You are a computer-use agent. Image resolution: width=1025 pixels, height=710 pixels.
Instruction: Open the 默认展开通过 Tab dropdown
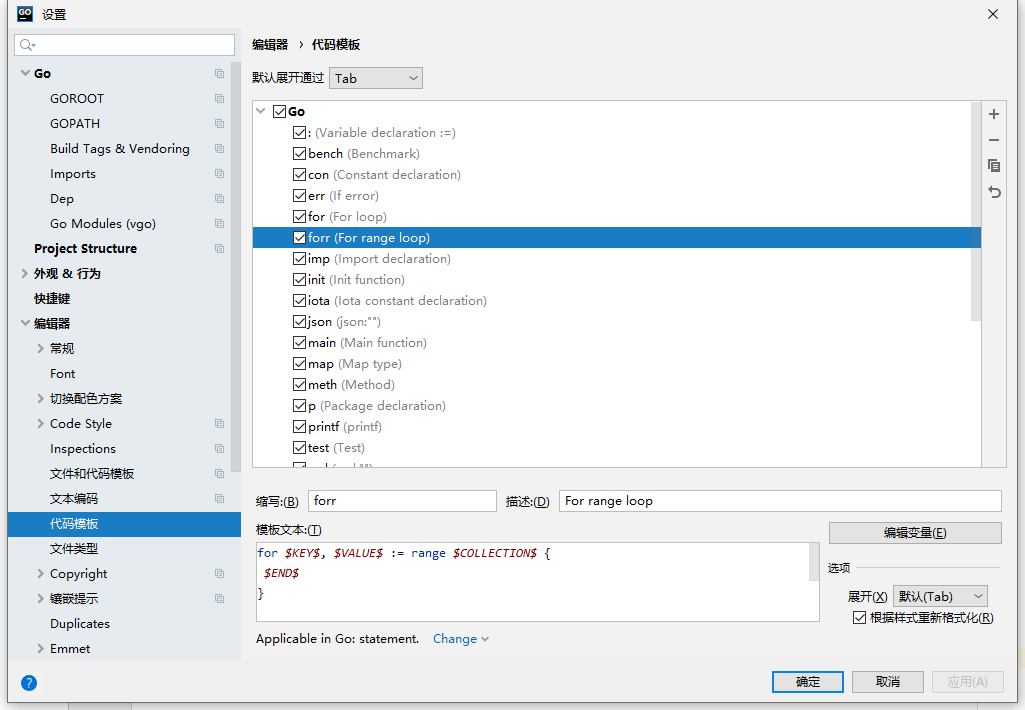point(376,78)
